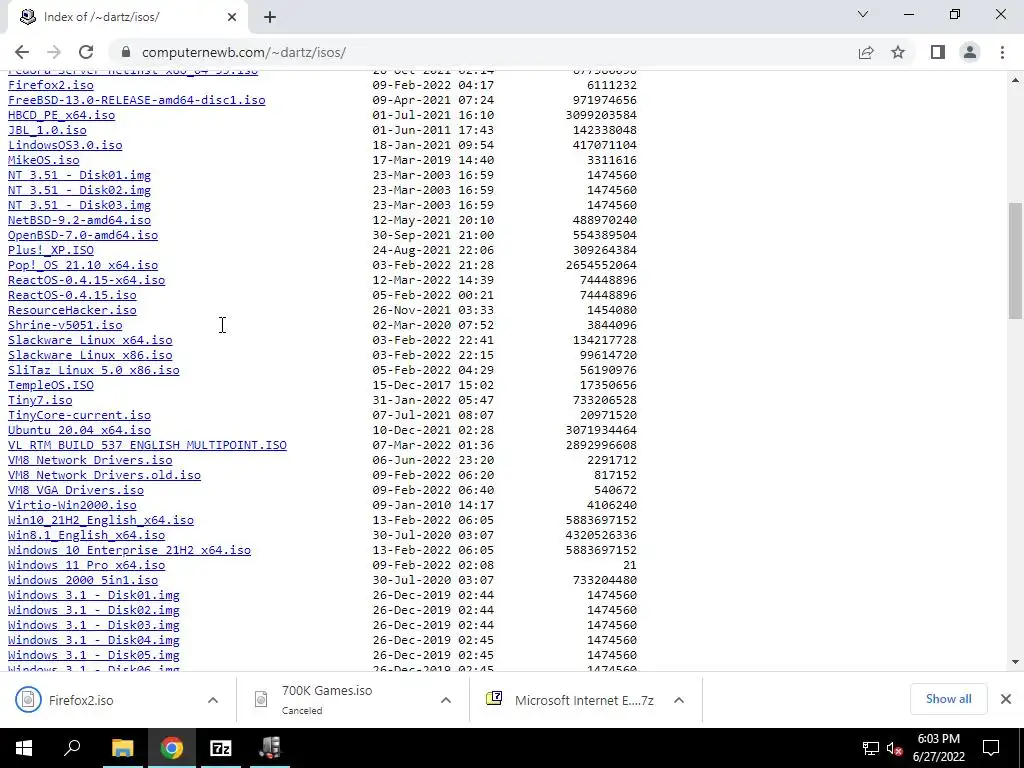Open Virtio-Win2000.iso link
Screen dimensions: 1024x768
(x=72, y=505)
